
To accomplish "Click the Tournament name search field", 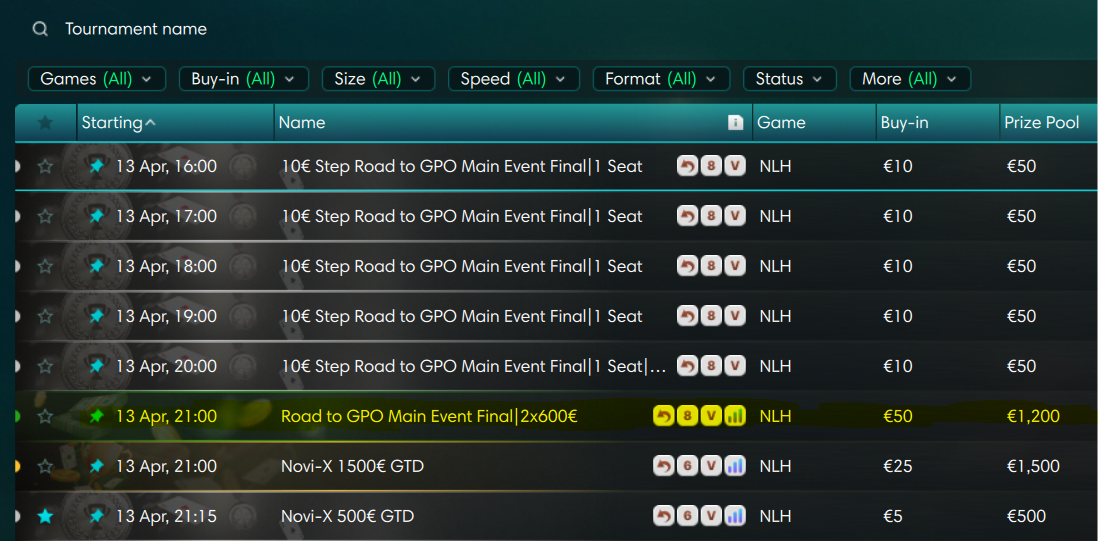I will coord(300,29).
